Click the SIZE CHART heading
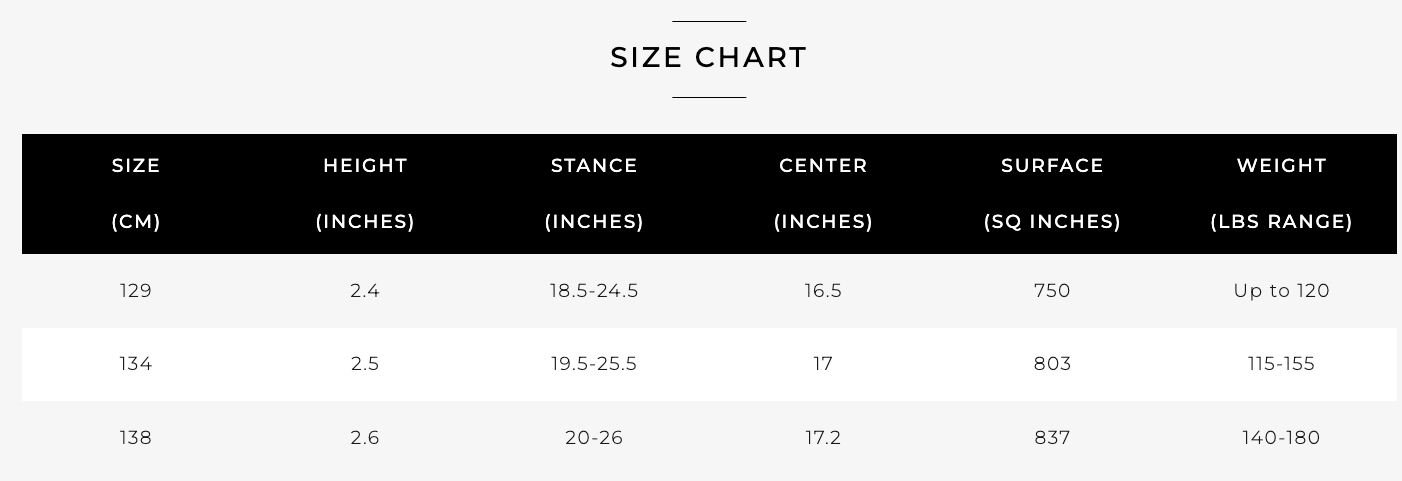This screenshot has height=481, width=1402. pyautogui.click(x=709, y=58)
